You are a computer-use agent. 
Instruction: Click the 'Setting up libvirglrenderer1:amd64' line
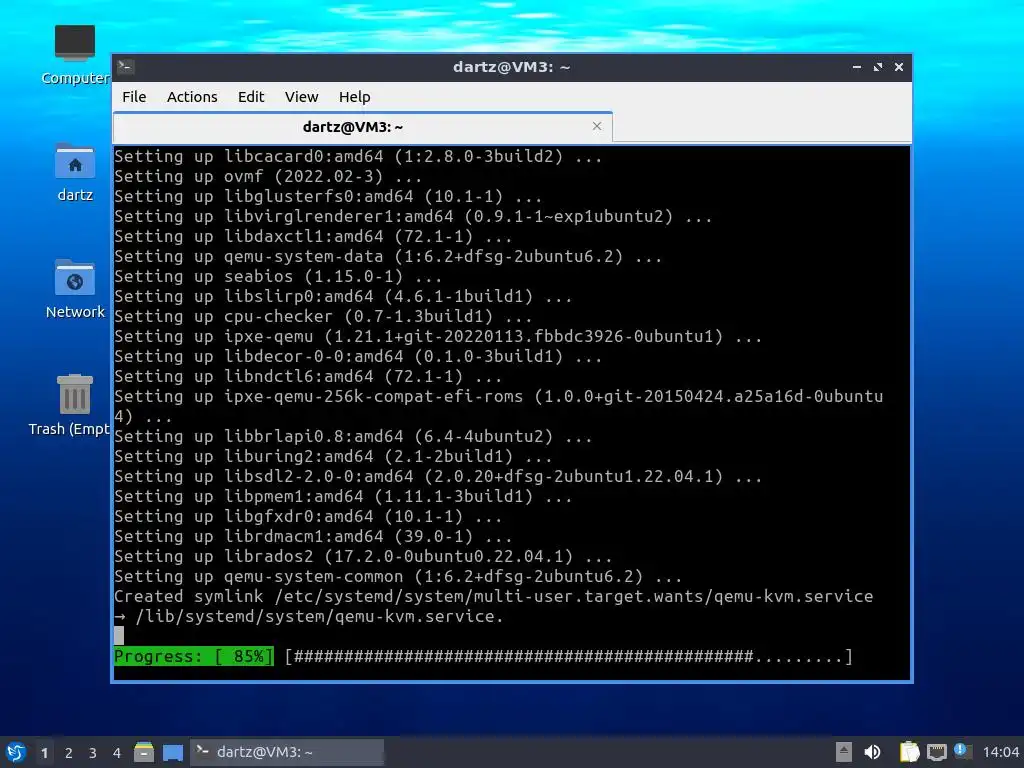(413, 216)
